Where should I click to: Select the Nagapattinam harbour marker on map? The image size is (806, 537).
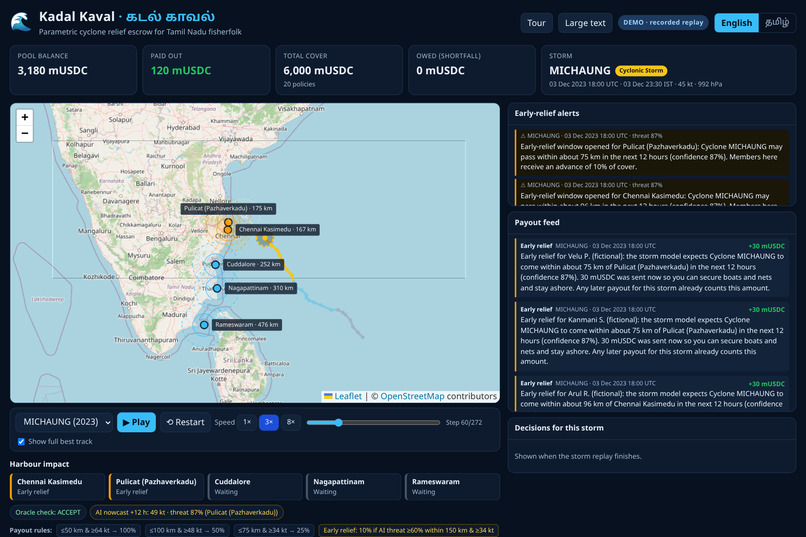[217, 288]
